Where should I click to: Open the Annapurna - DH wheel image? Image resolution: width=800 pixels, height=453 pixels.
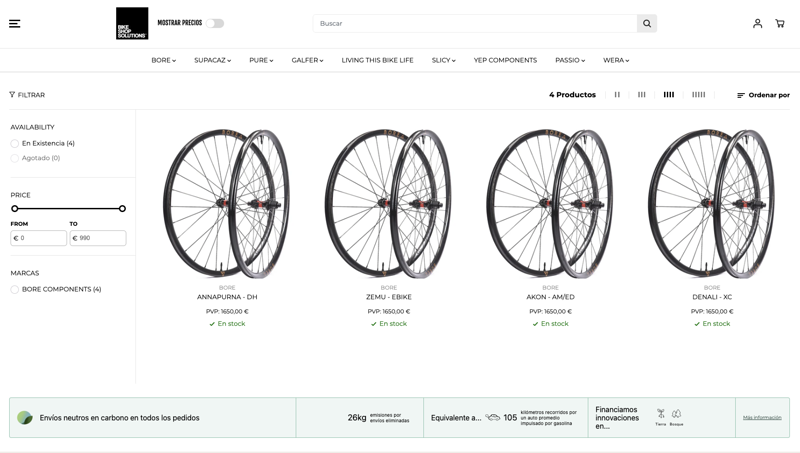[x=227, y=203]
